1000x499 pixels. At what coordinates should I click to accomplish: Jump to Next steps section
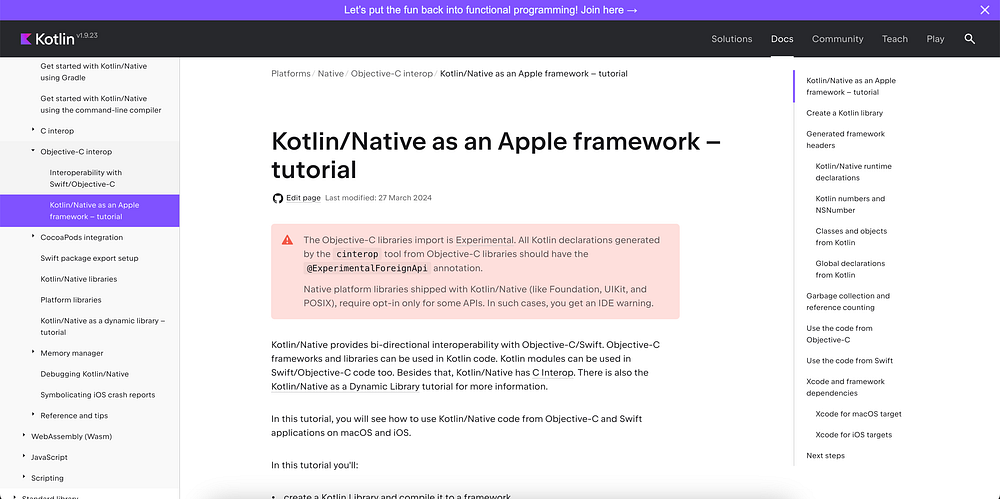tap(825, 456)
